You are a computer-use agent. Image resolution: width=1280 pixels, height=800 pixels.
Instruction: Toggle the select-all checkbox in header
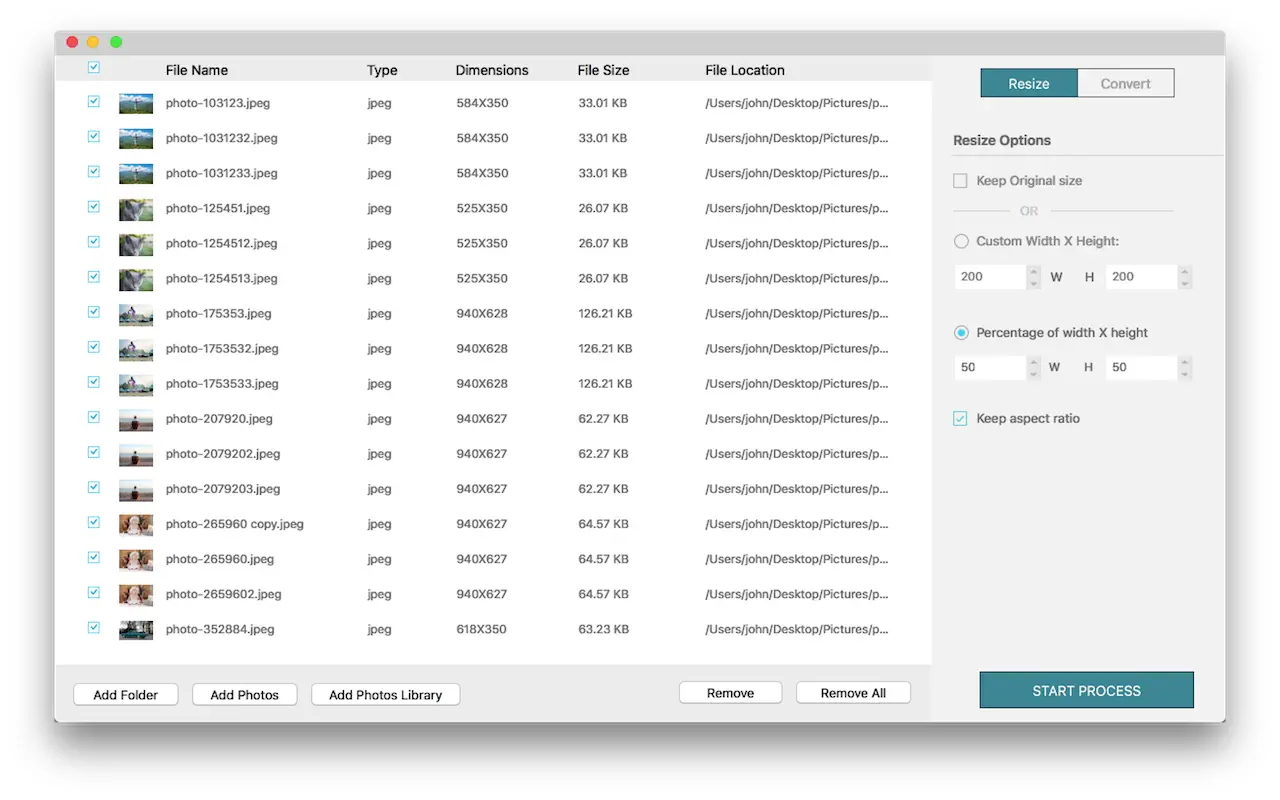pos(94,68)
